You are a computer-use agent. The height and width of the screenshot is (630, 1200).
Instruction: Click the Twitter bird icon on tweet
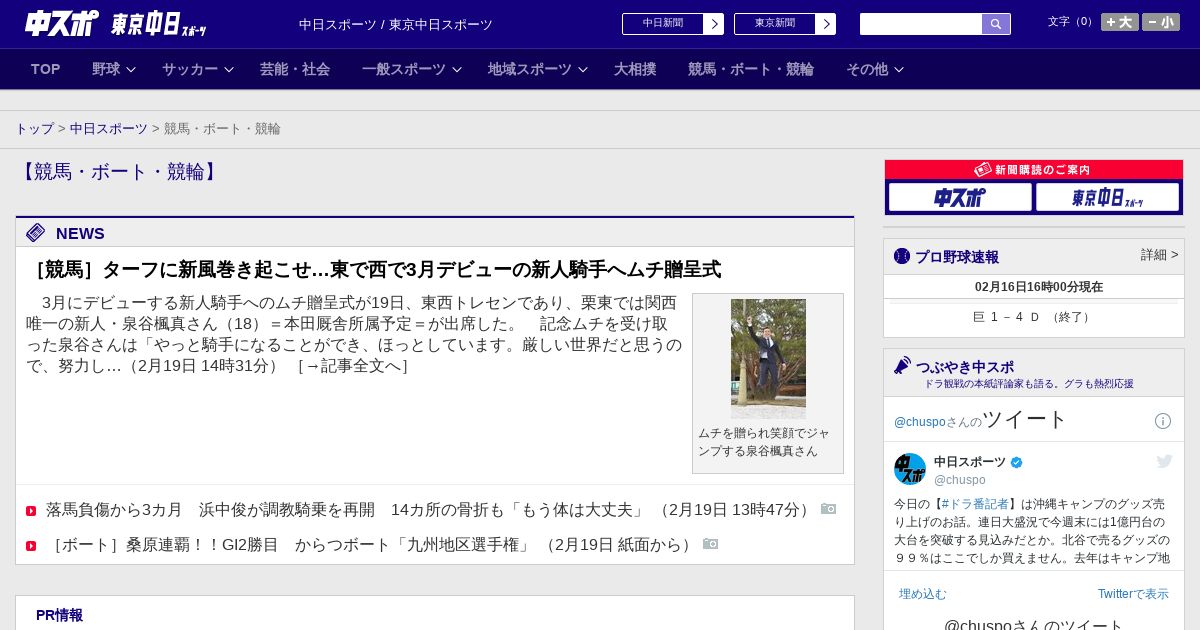click(x=1164, y=461)
